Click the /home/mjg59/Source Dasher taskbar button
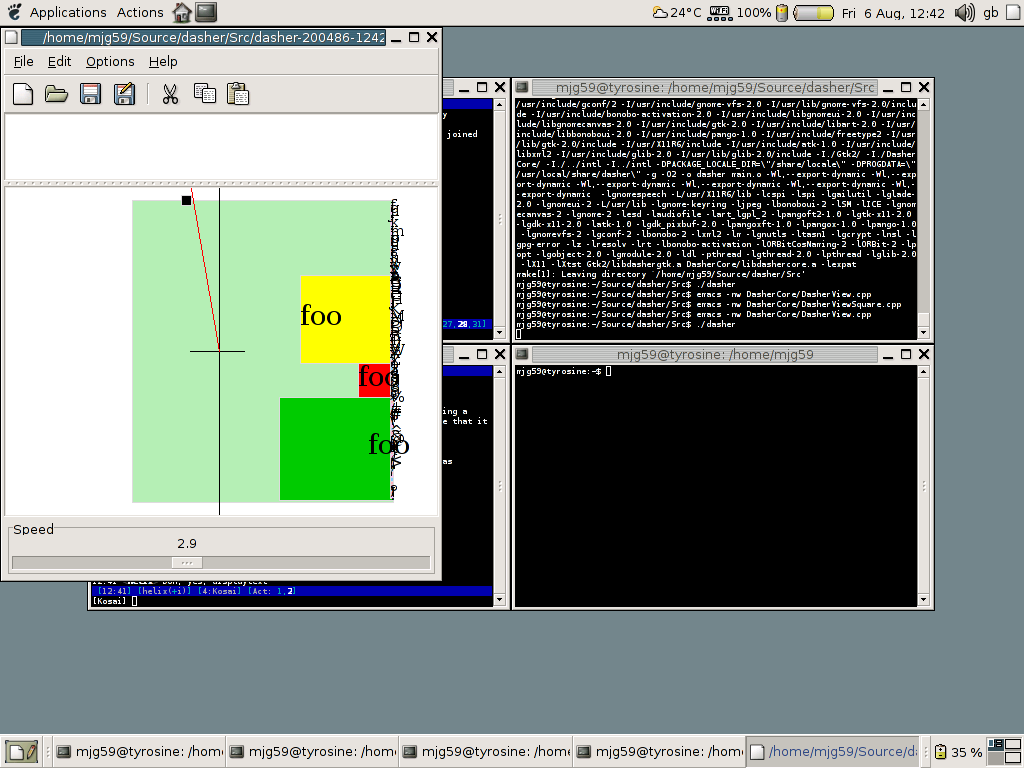The image size is (1024, 768). click(833, 752)
